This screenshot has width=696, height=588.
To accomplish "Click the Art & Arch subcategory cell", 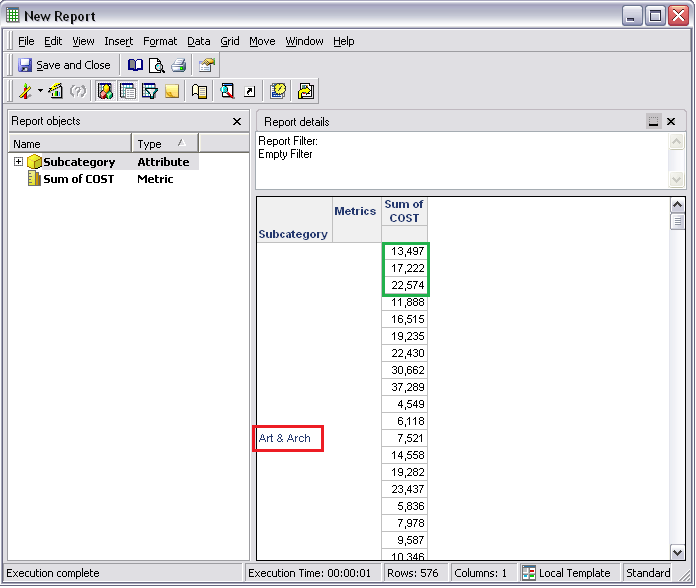I will (287, 438).
